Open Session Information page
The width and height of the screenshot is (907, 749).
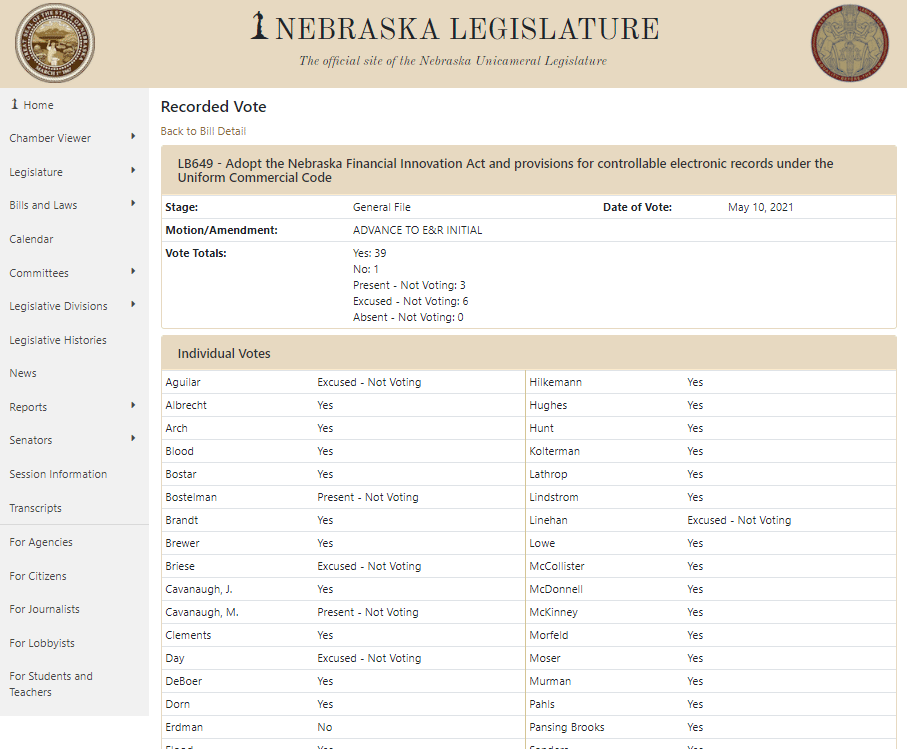coord(58,474)
